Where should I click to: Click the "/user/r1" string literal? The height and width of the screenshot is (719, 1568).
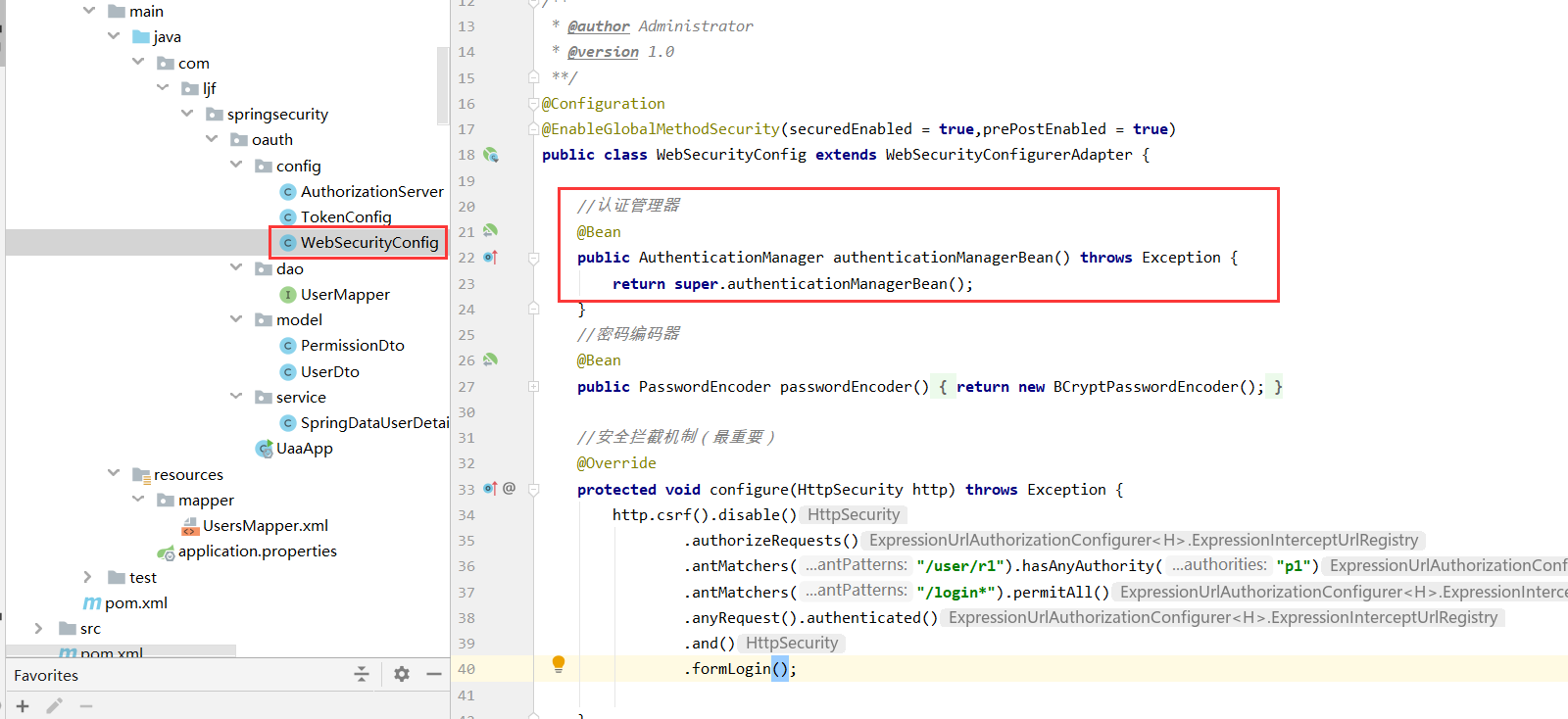pyautogui.click(x=960, y=565)
